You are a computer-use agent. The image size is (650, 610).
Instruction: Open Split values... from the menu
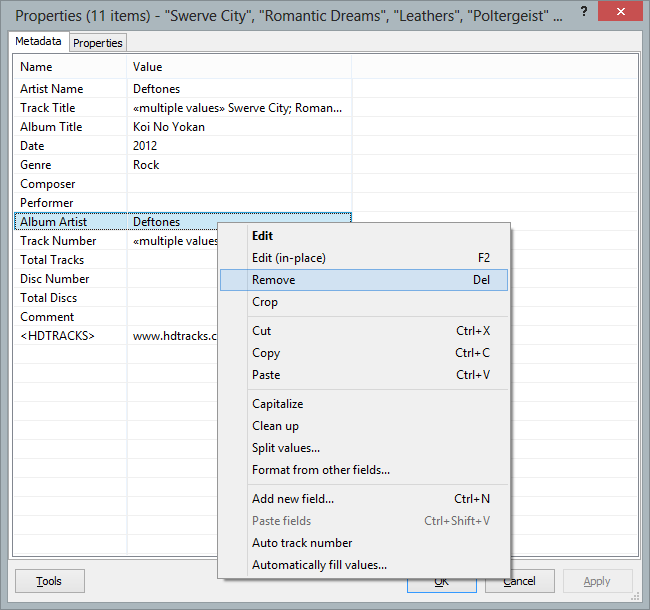pos(364,448)
